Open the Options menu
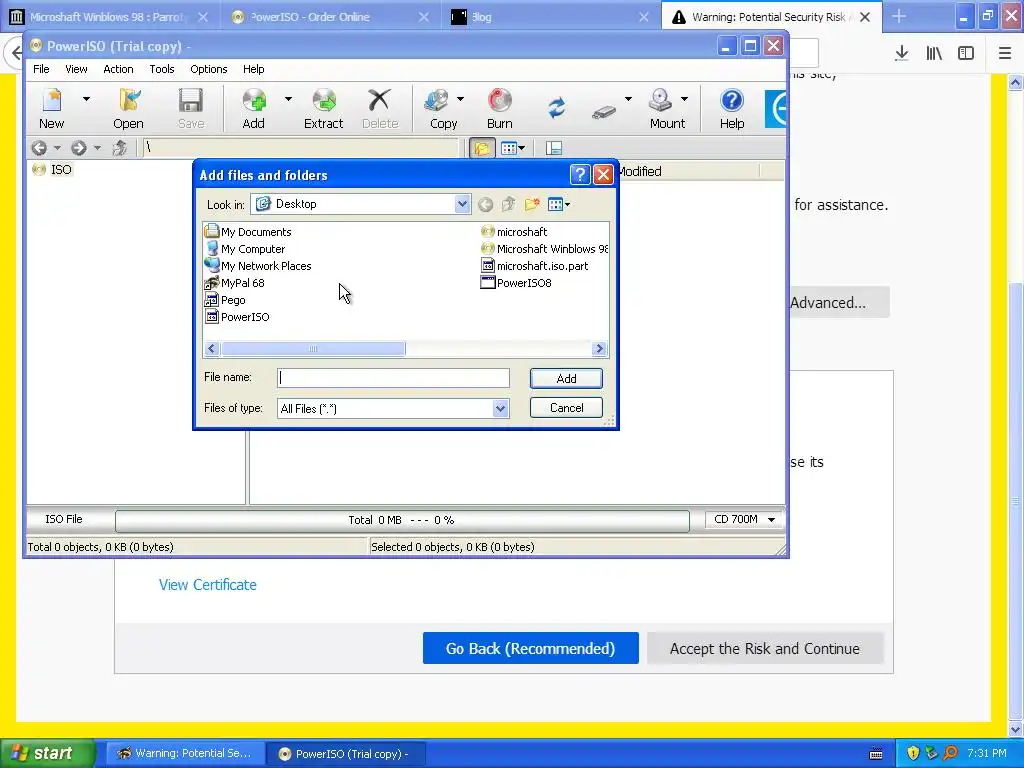Screen dimensions: 1024x768 (x=209, y=69)
